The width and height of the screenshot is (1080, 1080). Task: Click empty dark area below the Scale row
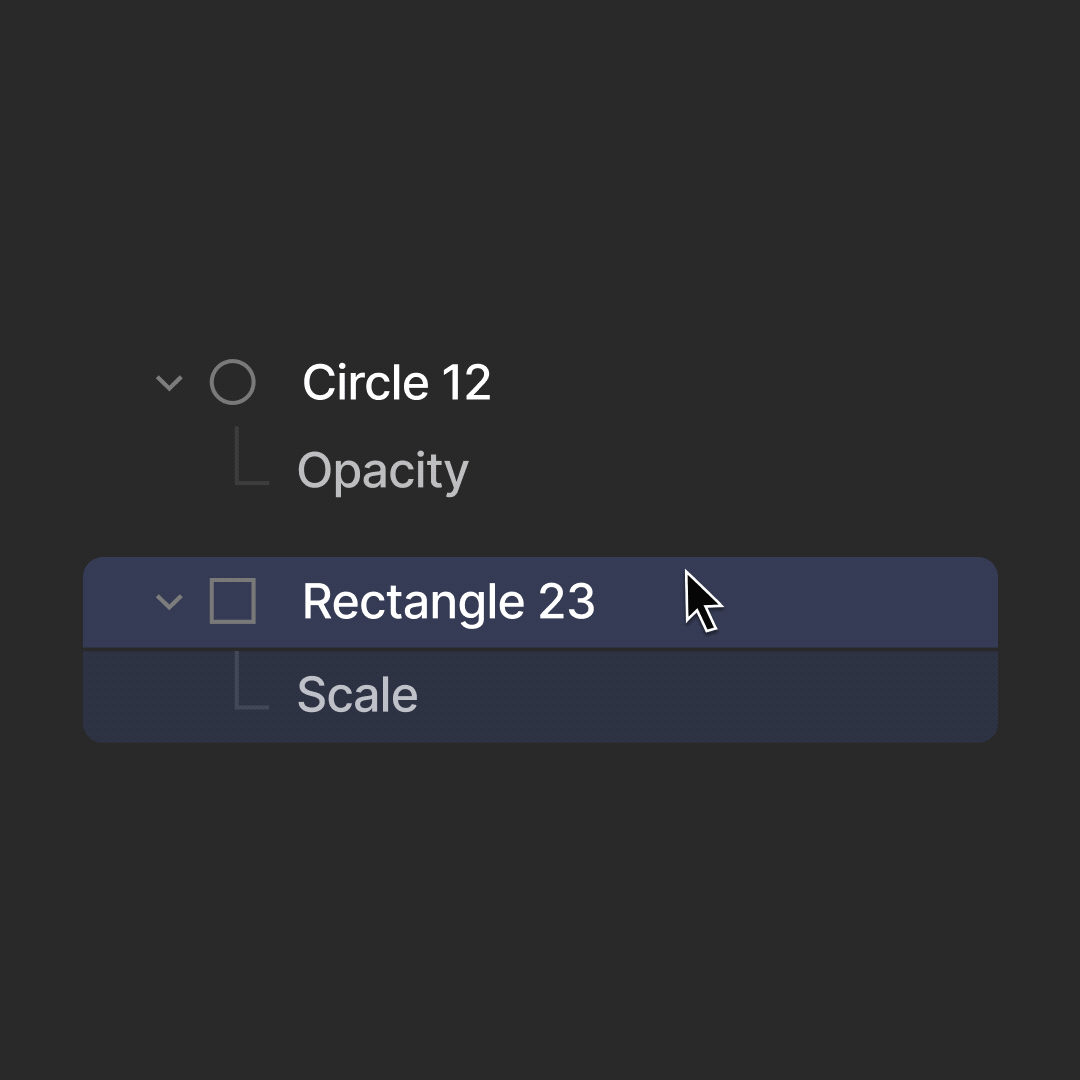(540, 909)
